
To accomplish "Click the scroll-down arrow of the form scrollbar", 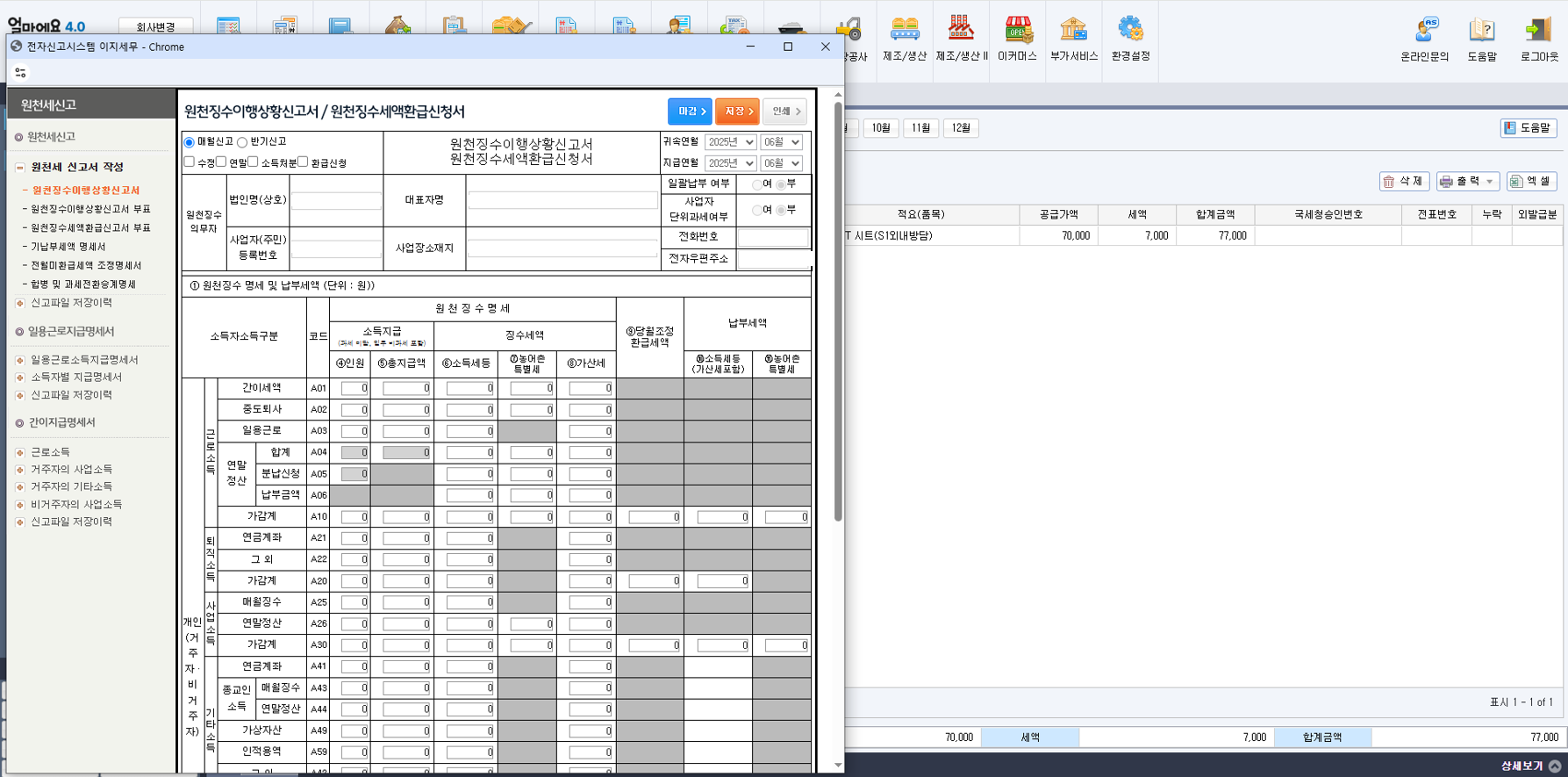I will (x=838, y=766).
